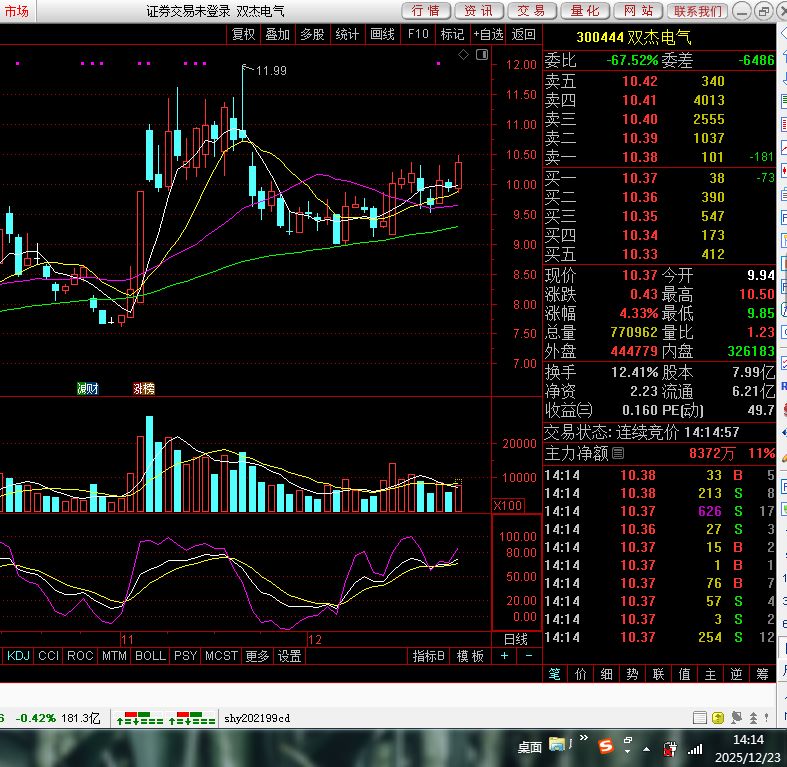The image size is (787, 767).
Task: Click 叠加 overlay in the chart toolbar
Action: pos(278,34)
